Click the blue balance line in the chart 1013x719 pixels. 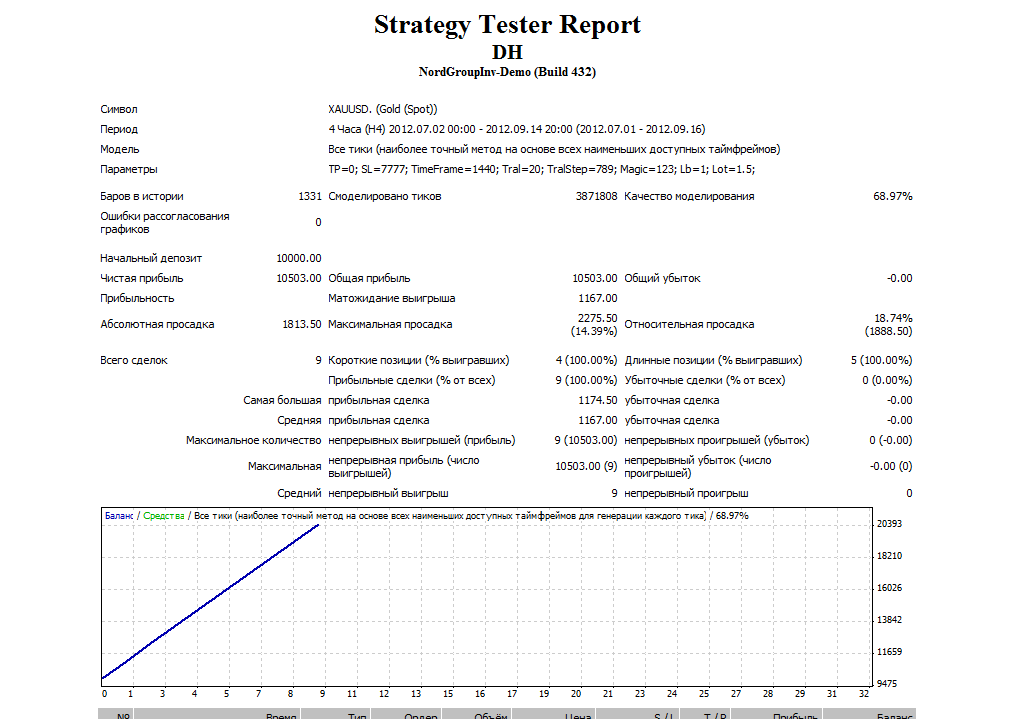(x=212, y=601)
